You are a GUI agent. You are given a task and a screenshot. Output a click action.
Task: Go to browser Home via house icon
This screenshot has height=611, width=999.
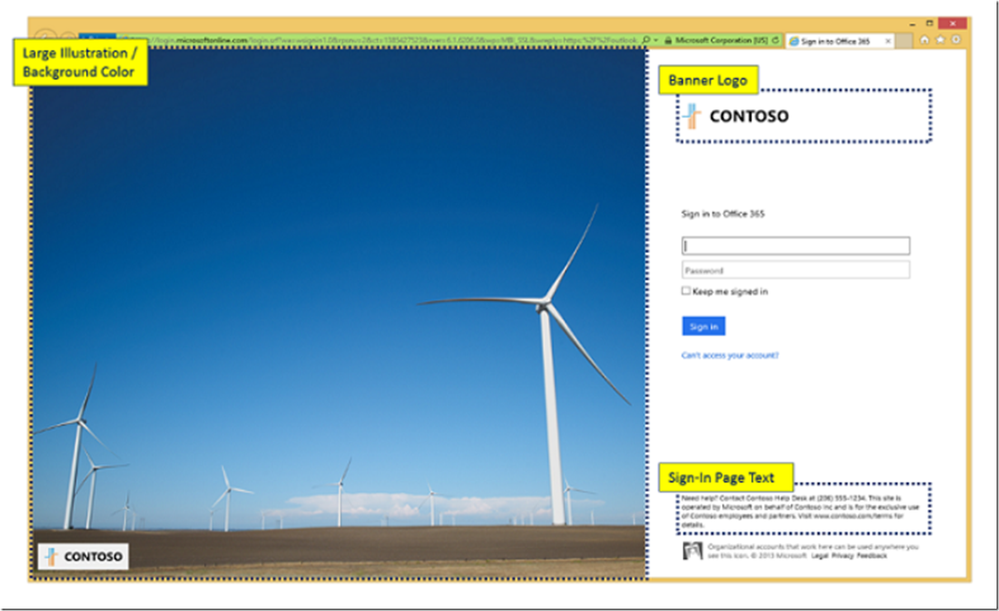click(x=924, y=40)
